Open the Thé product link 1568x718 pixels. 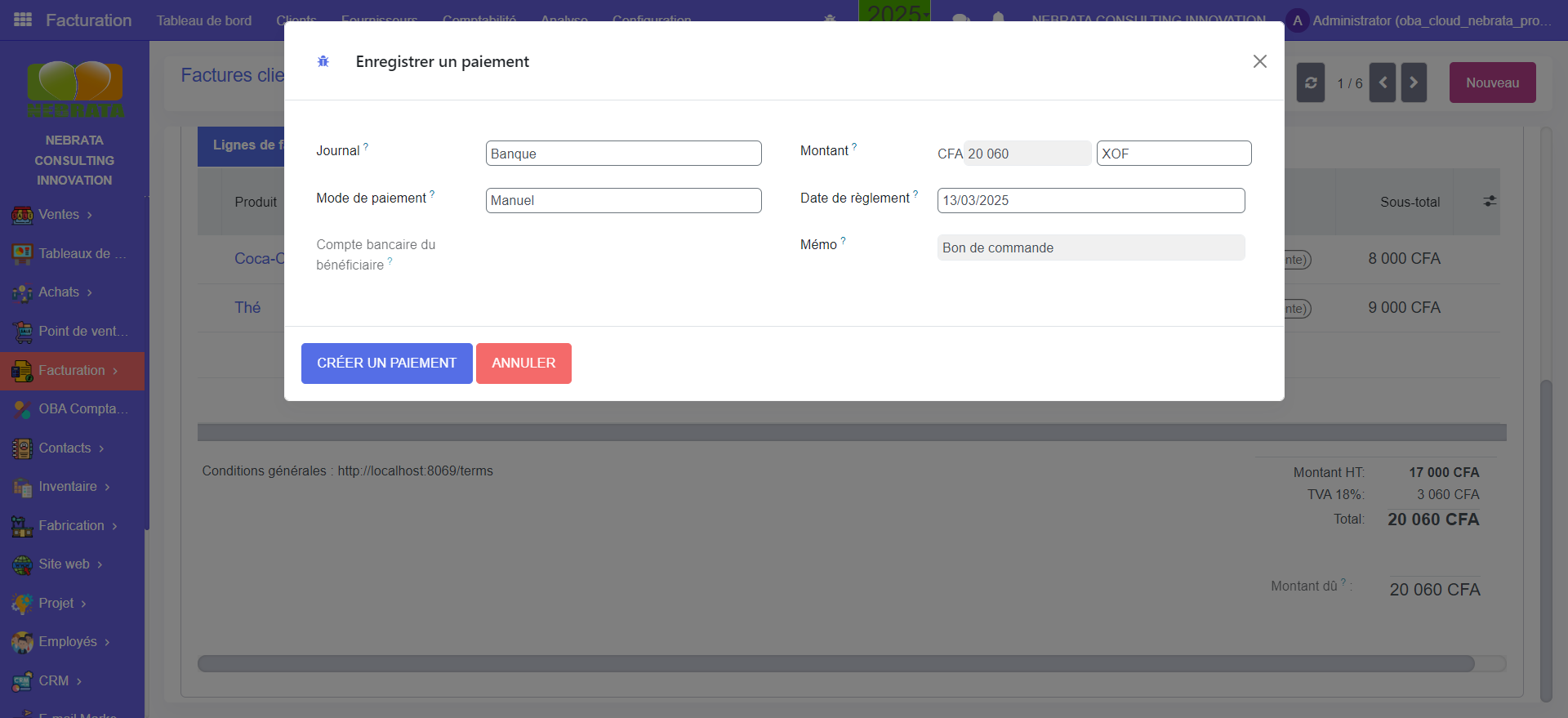pyautogui.click(x=247, y=308)
